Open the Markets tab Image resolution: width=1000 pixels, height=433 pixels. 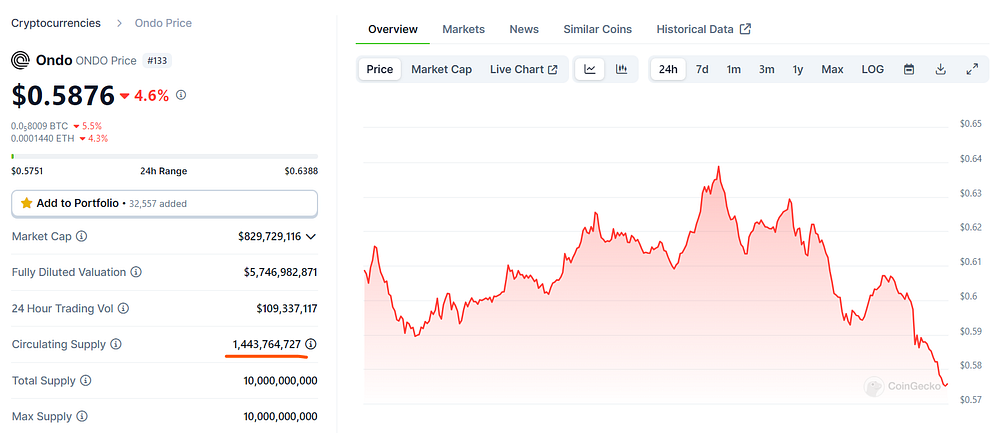[x=464, y=29]
